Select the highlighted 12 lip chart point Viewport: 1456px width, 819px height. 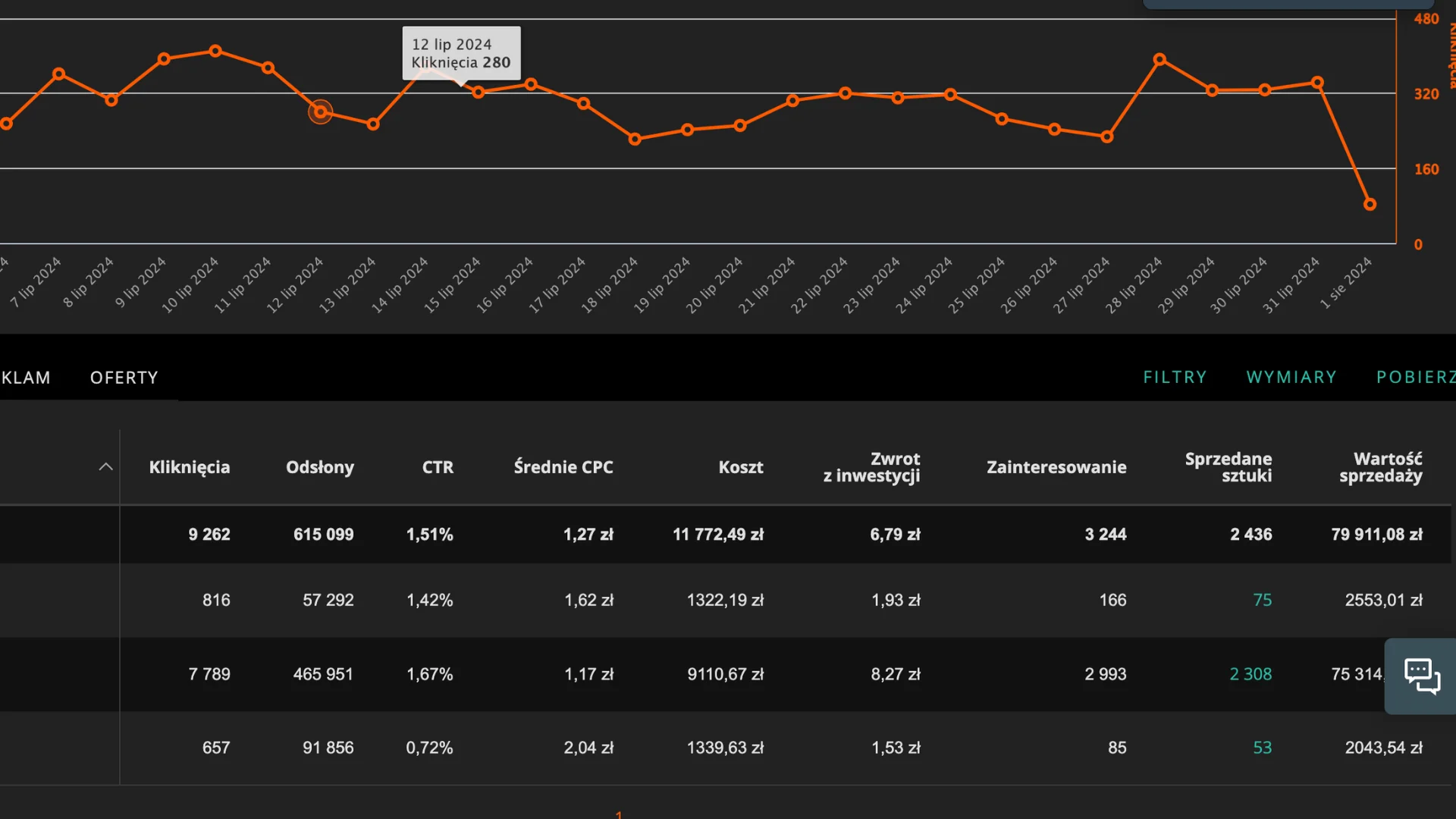click(320, 111)
